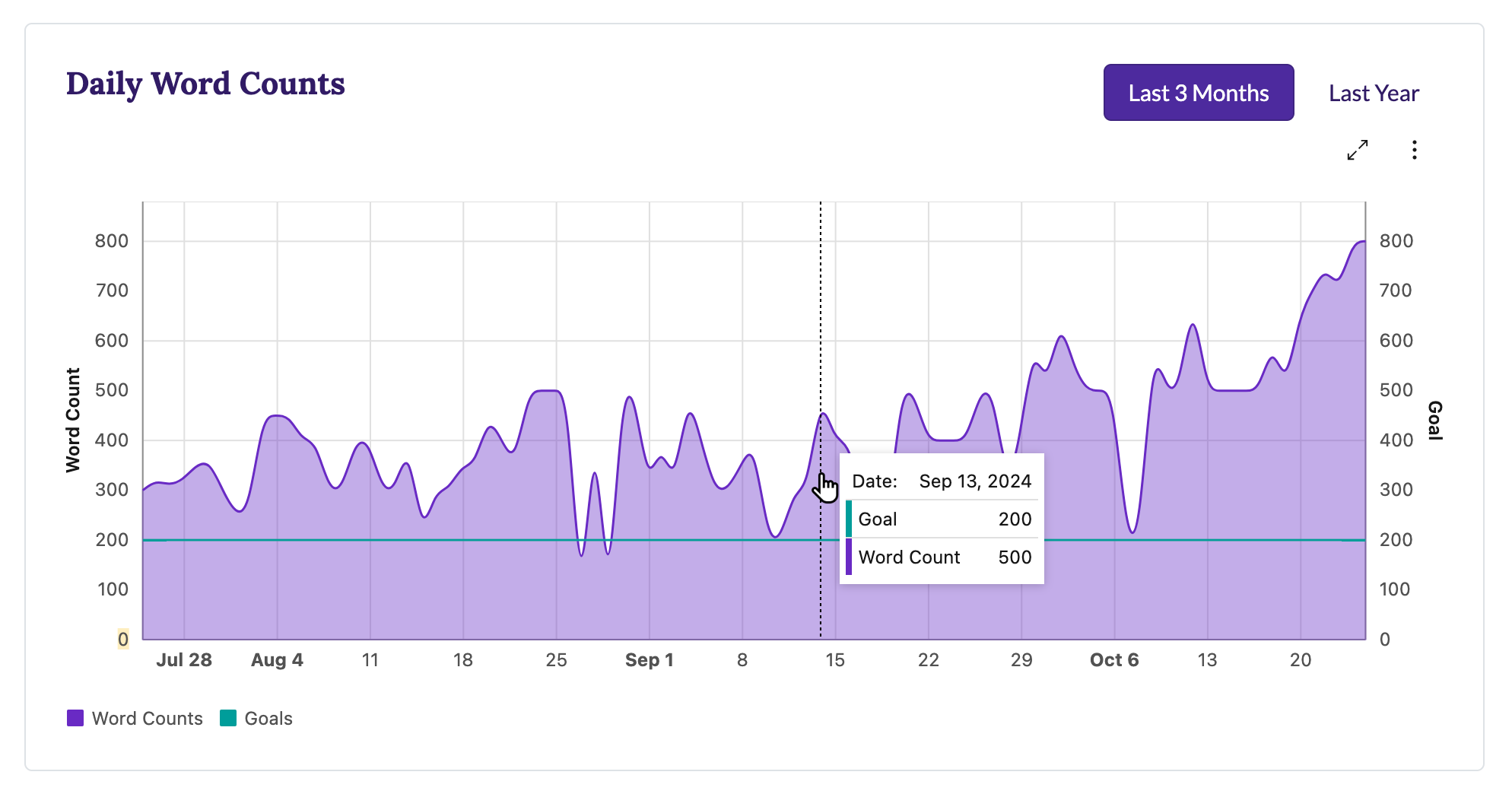Click the x-axis label 29
Viewport: 1512px width, 794px height.
click(x=1021, y=659)
